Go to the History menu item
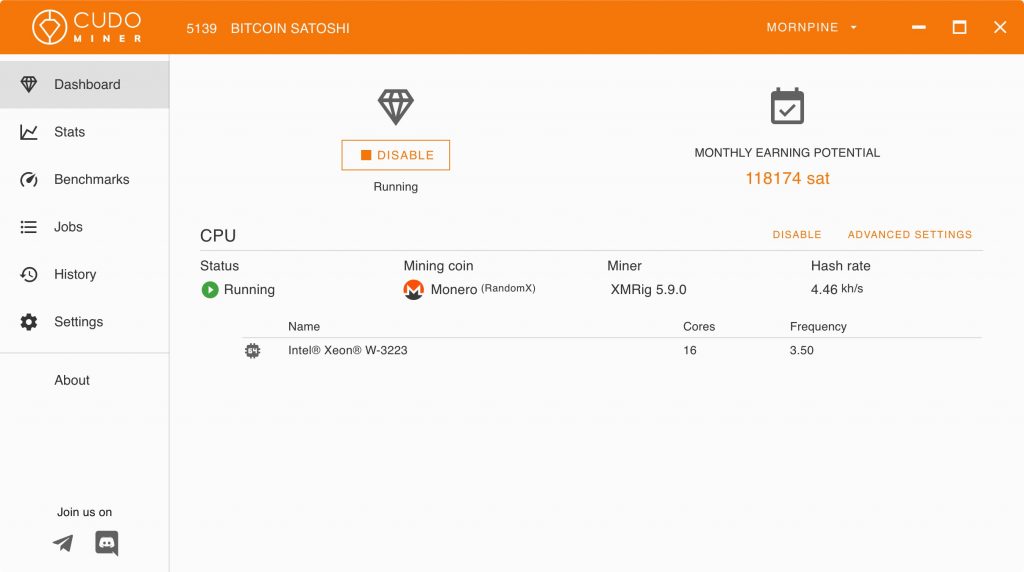Viewport: 1024px width, 572px height. click(84, 274)
